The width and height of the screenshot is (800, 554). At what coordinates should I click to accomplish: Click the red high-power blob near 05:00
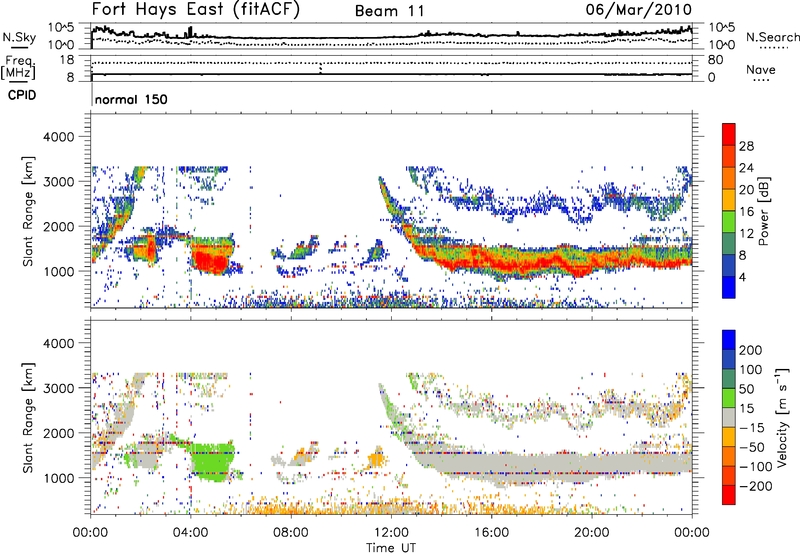210,262
